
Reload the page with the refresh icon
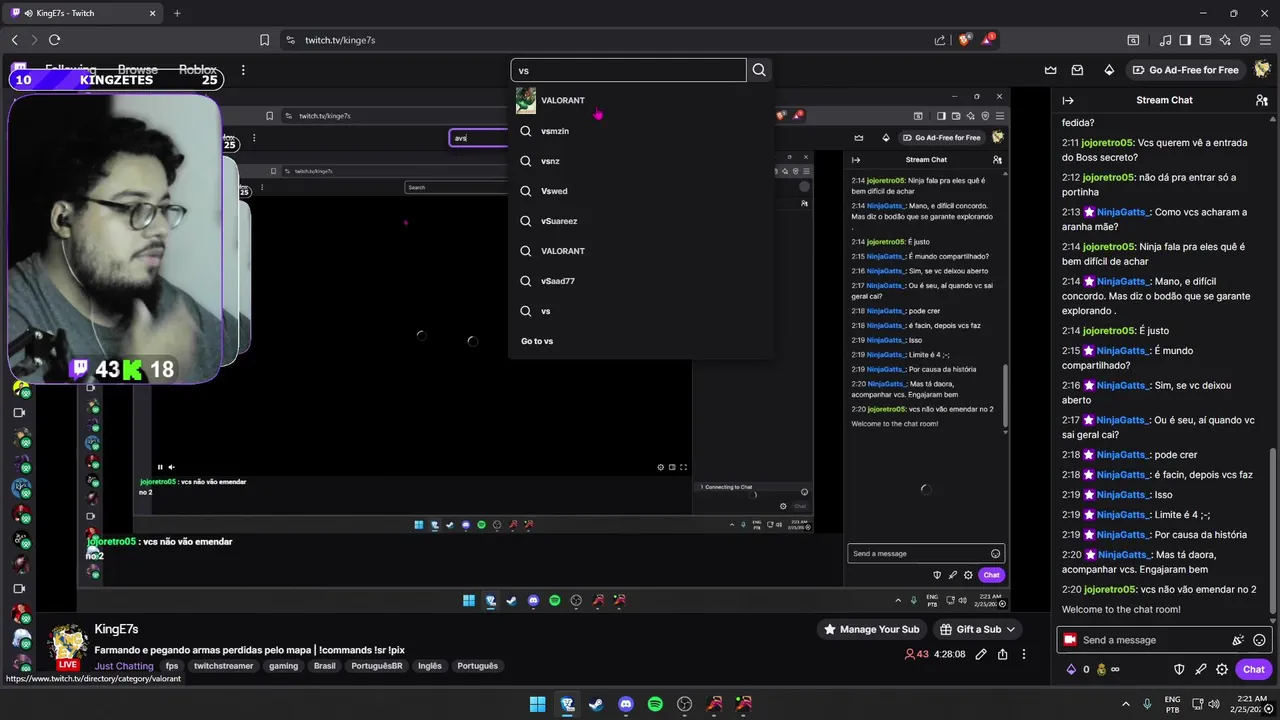point(54,40)
